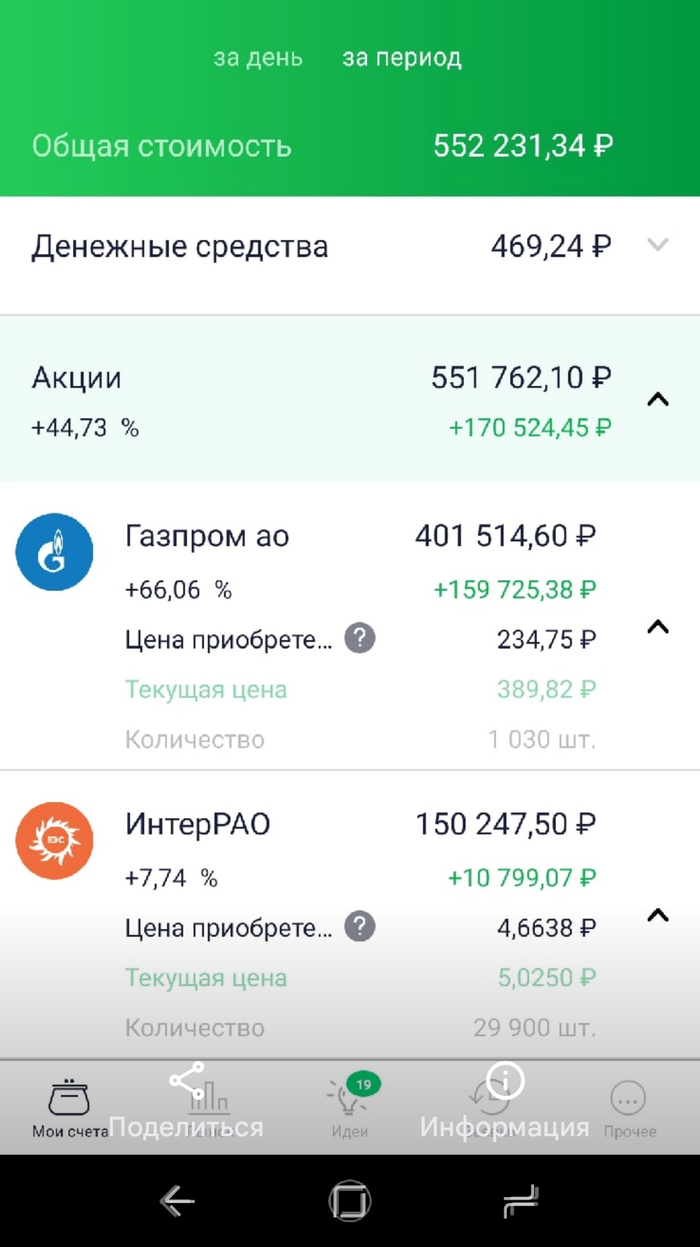Tap the Газпром ао stock name
700x1247 pixels.
click(x=207, y=537)
